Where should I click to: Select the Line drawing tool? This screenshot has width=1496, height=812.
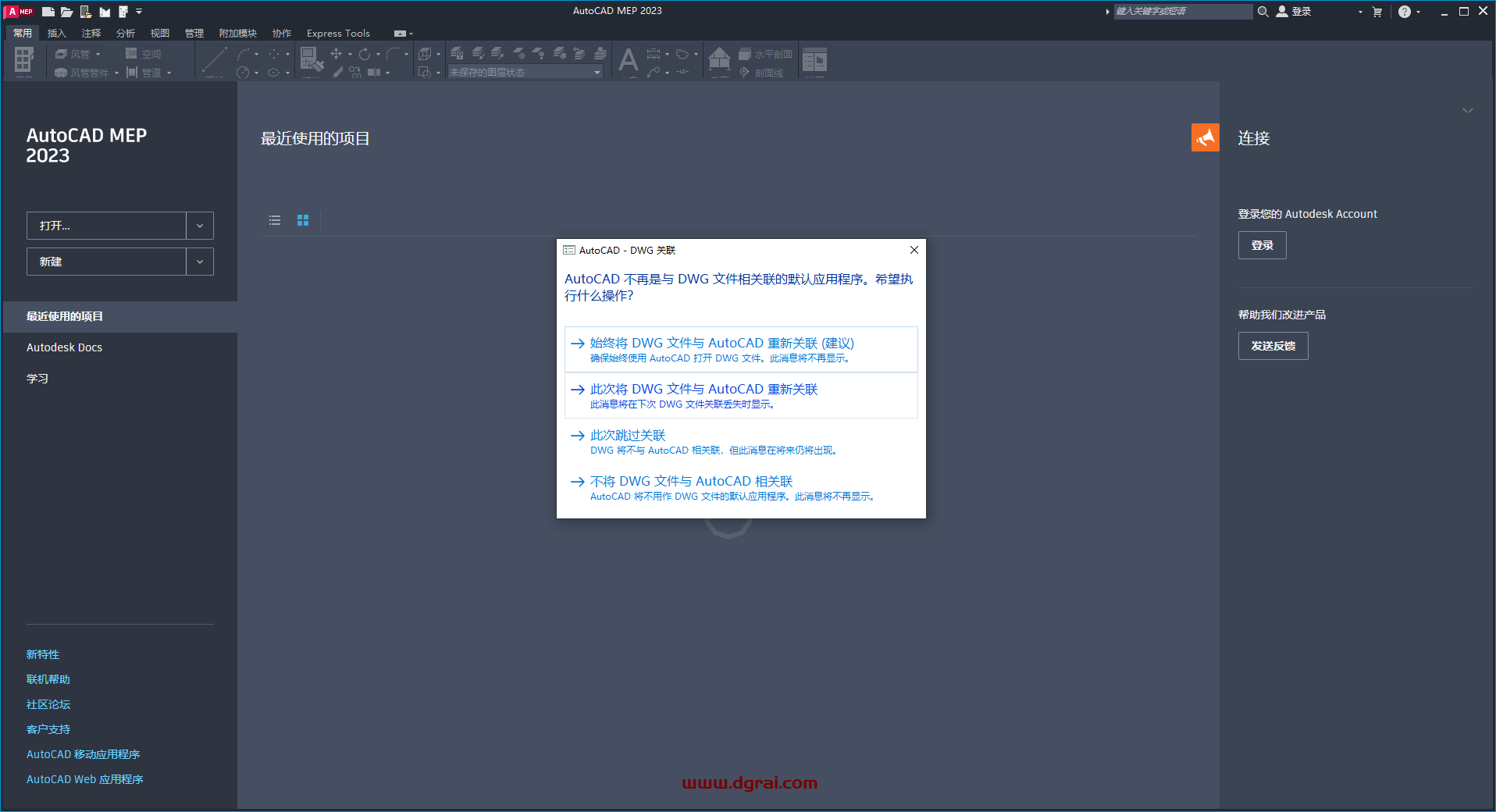(x=213, y=59)
